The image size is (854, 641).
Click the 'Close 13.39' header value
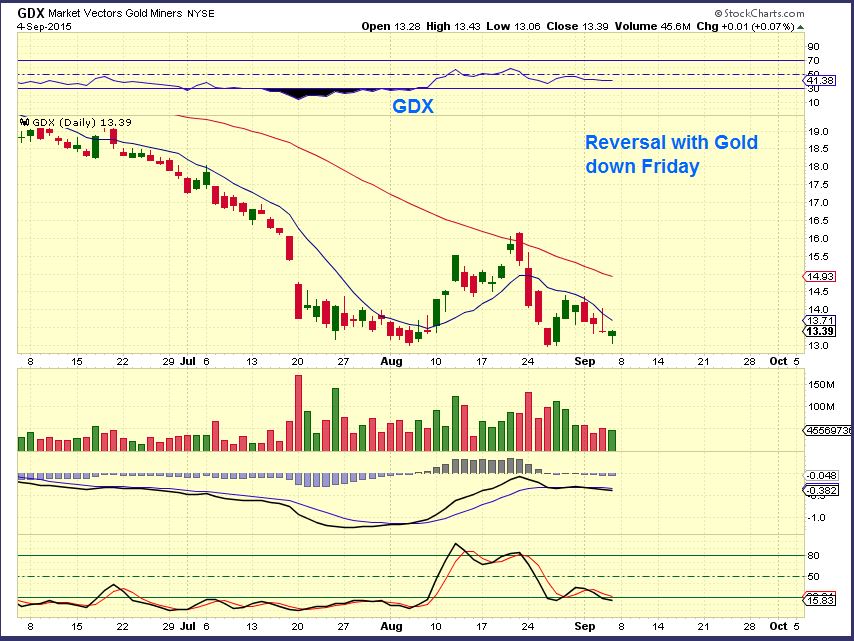point(577,26)
